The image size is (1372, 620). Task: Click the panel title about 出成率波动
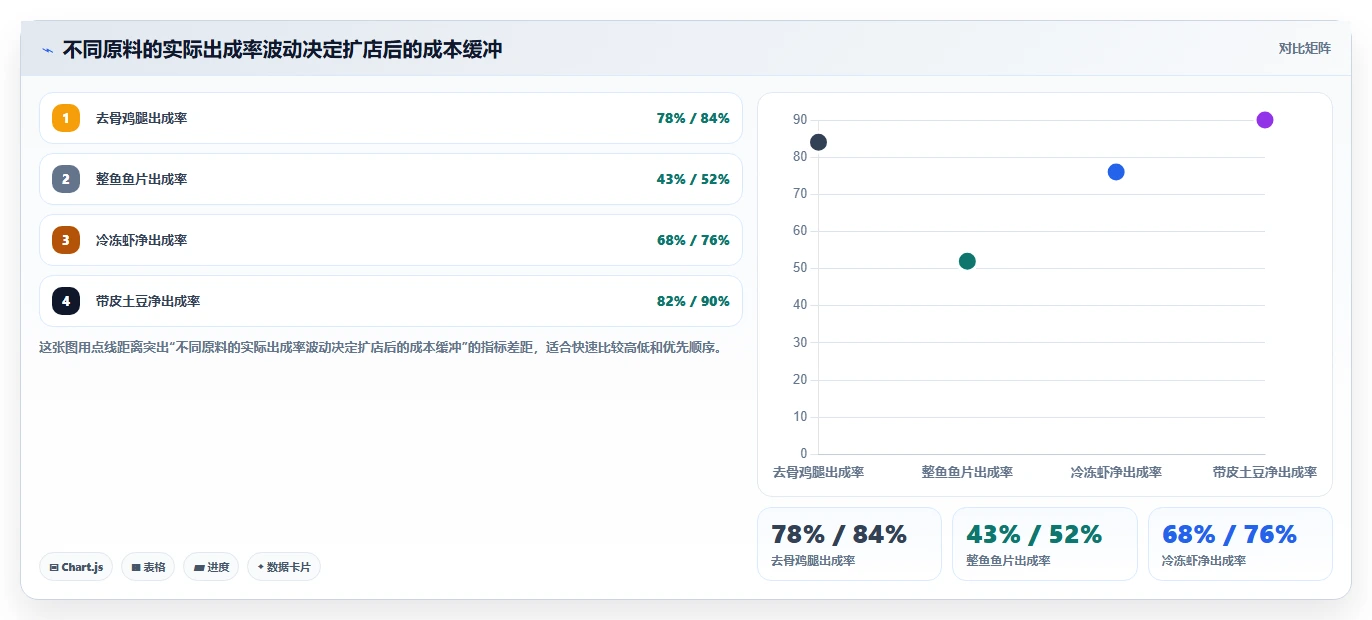pos(282,49)
